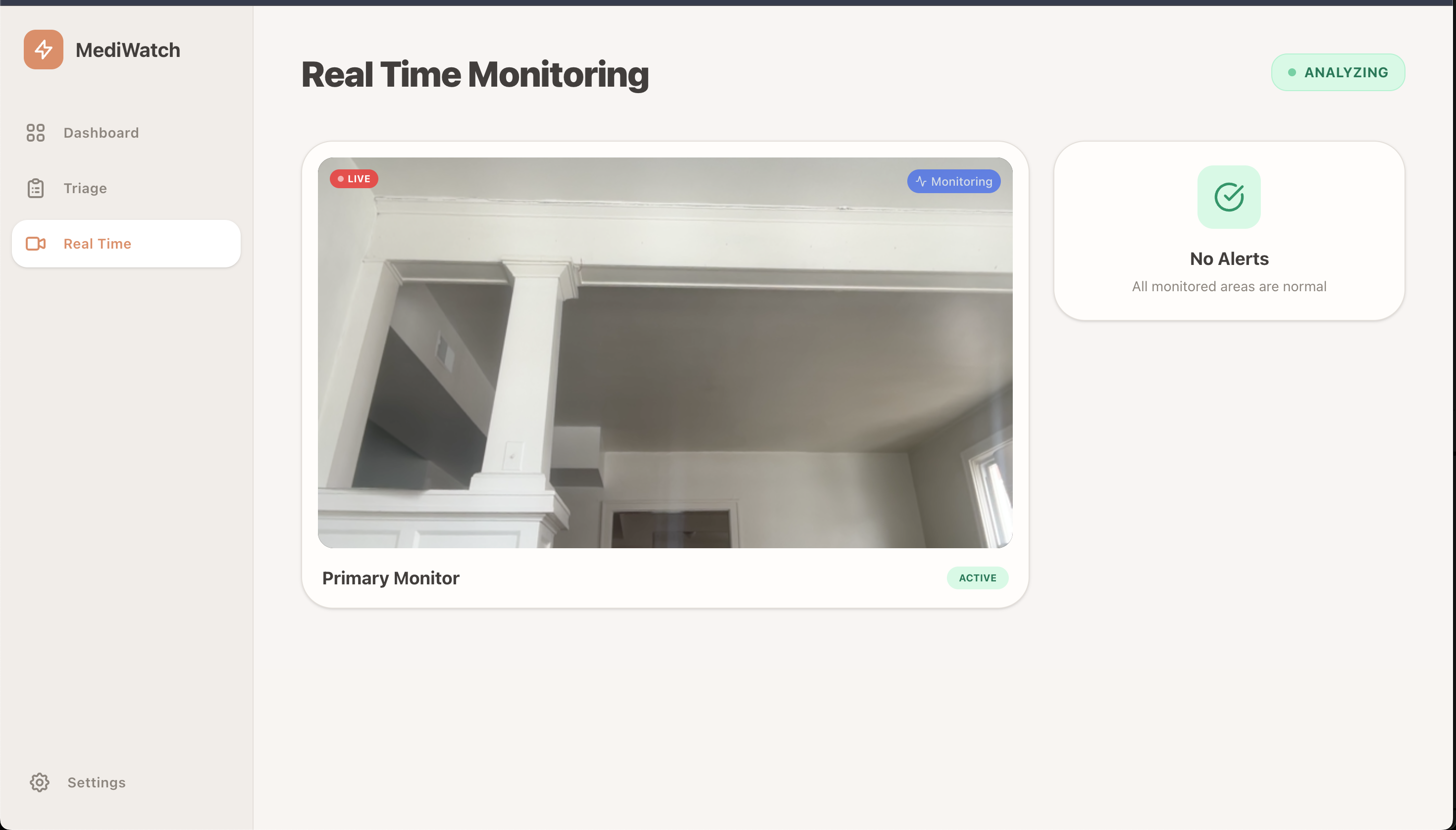Click the ACTIVE status pill
This screenshot has width=1456, height=830.
[977, 578]
